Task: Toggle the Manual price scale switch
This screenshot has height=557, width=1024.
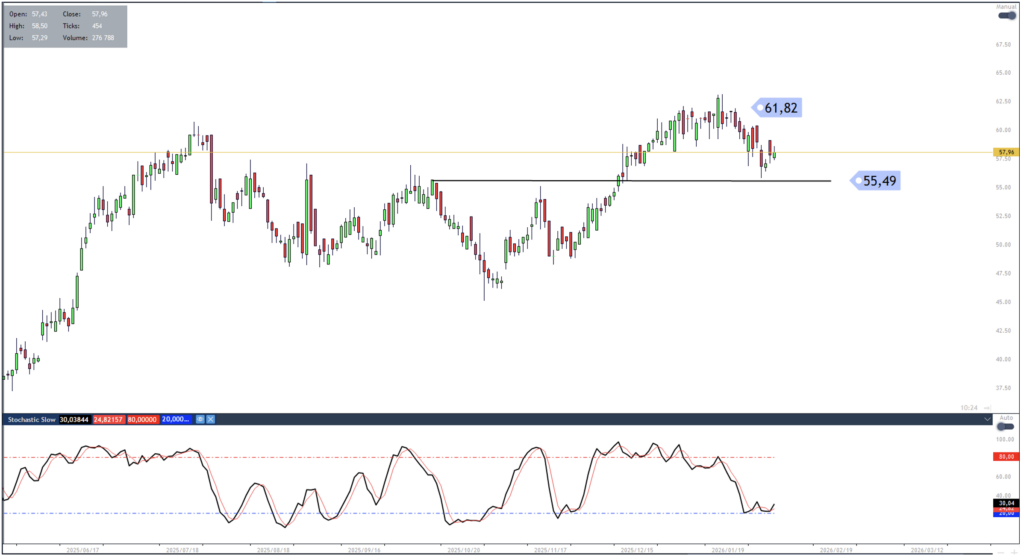Action: (x=1006, y=16)
